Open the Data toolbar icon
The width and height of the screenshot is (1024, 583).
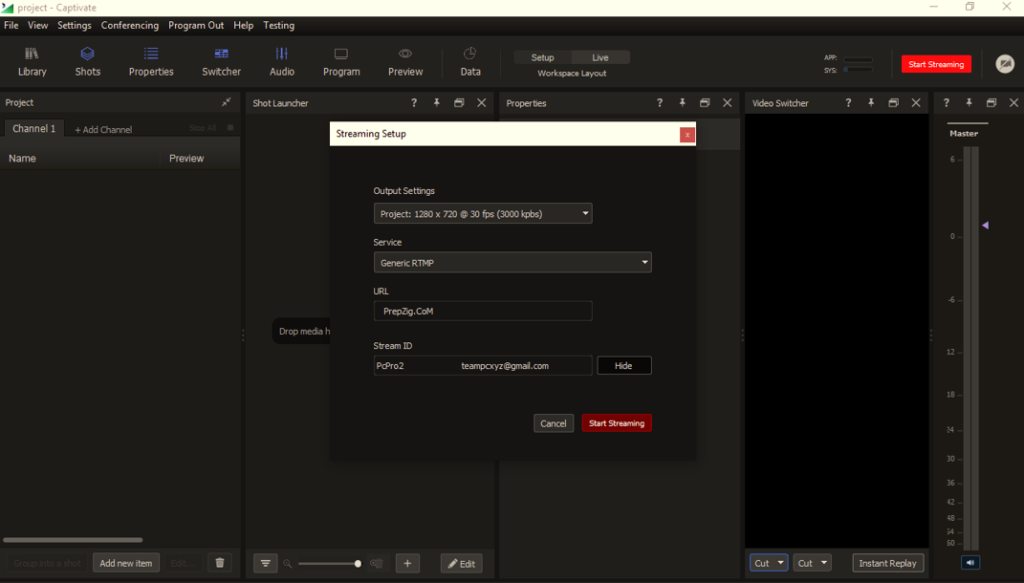tap(470, 62)
